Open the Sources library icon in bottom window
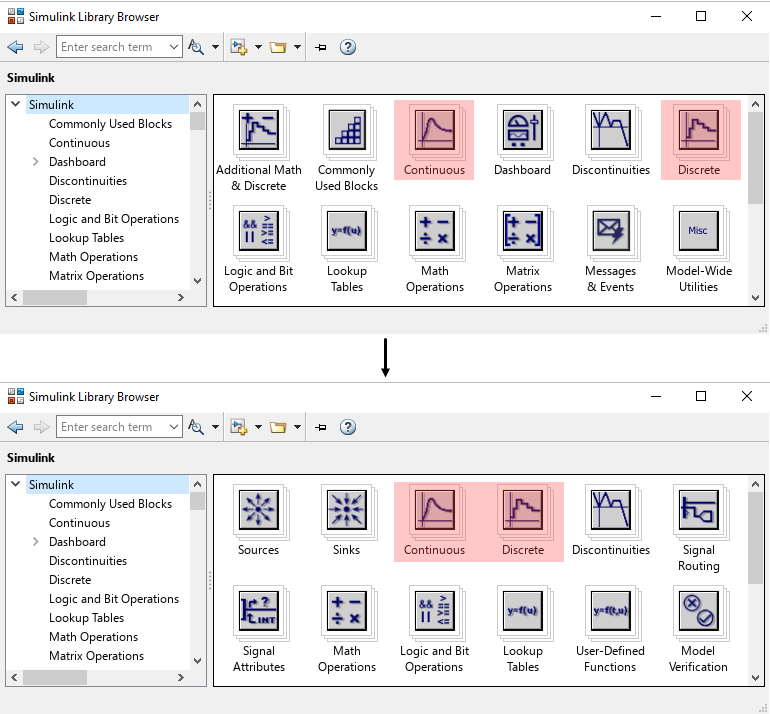 pyautogui.click(x=259, y=511)
